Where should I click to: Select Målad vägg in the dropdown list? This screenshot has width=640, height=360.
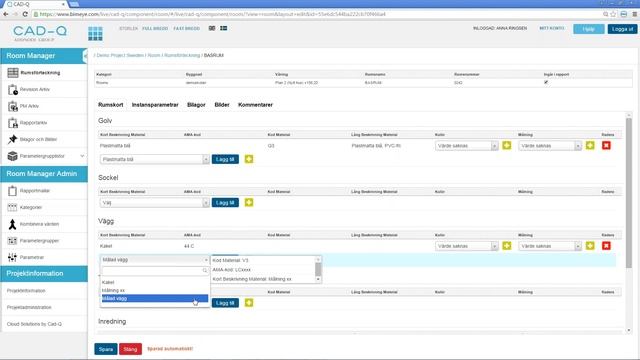[x=155, y=298]
